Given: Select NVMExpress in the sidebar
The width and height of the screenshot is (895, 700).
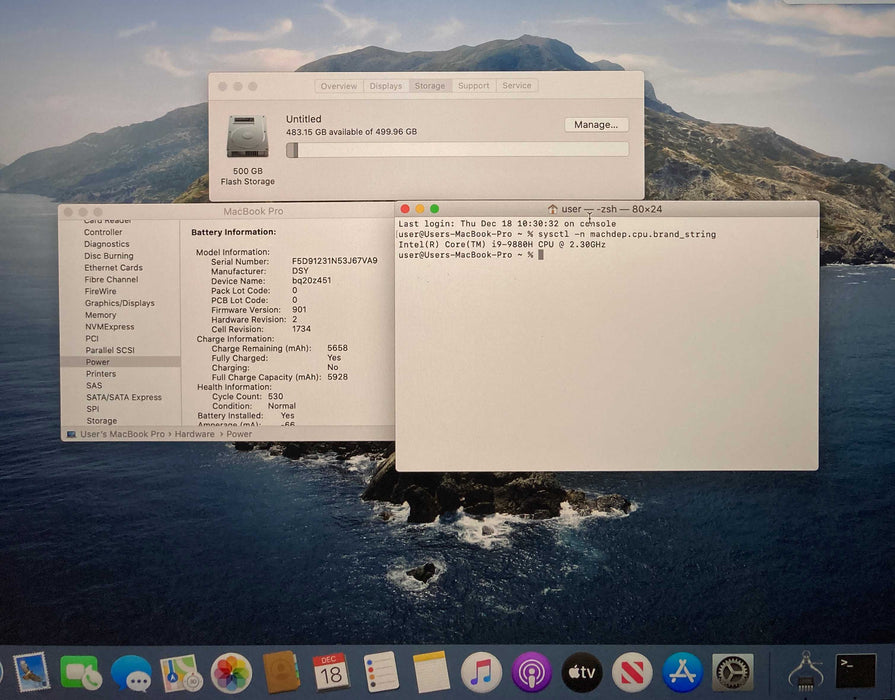Looking at the screenshot, I should click(110, 327).
